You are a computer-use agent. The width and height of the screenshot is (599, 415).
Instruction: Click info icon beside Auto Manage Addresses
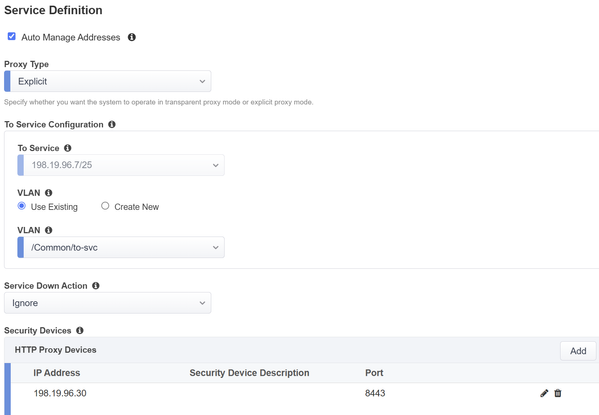(x=132, y=37)
